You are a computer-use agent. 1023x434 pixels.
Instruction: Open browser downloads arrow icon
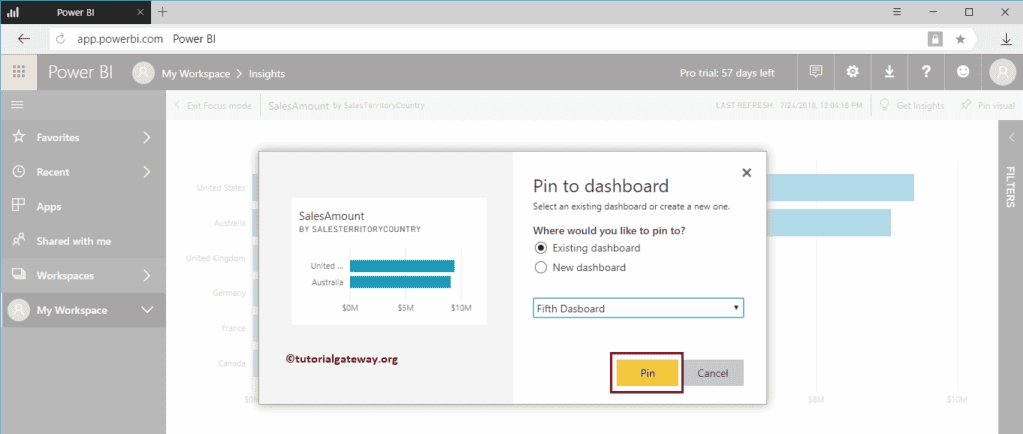coord(1007,39)
